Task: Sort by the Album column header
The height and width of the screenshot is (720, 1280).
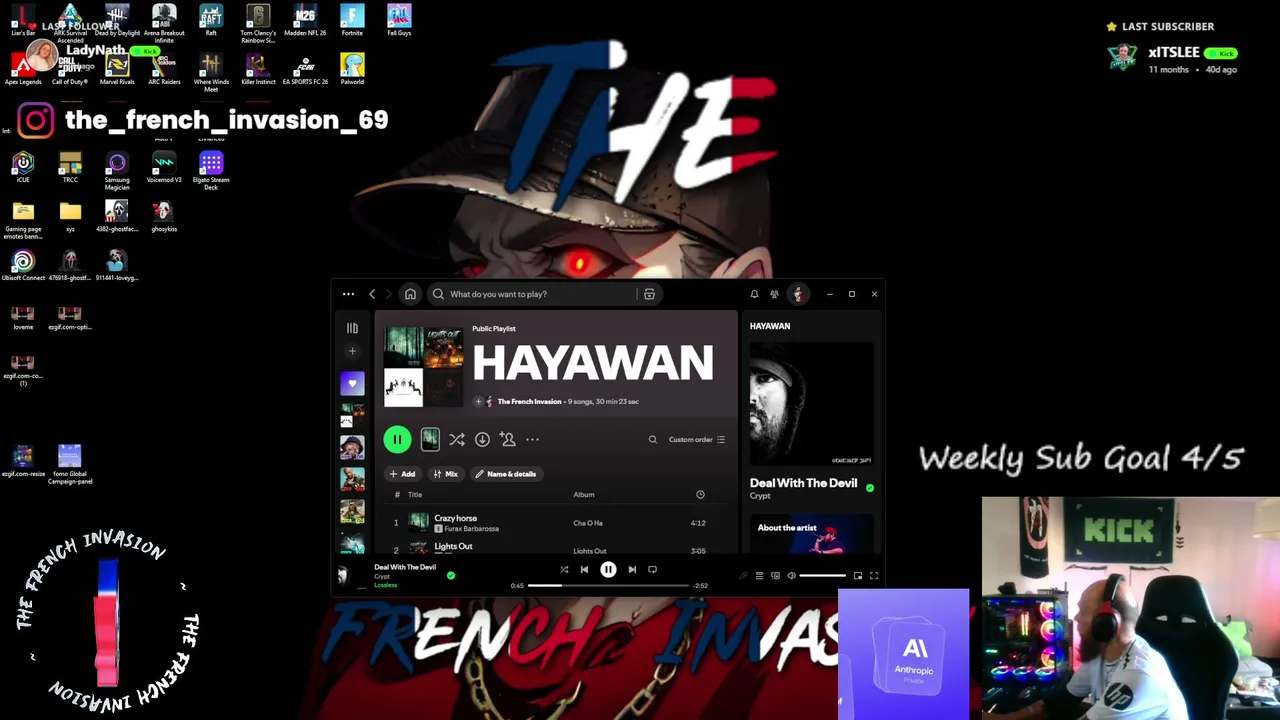Action: (584, 494)
